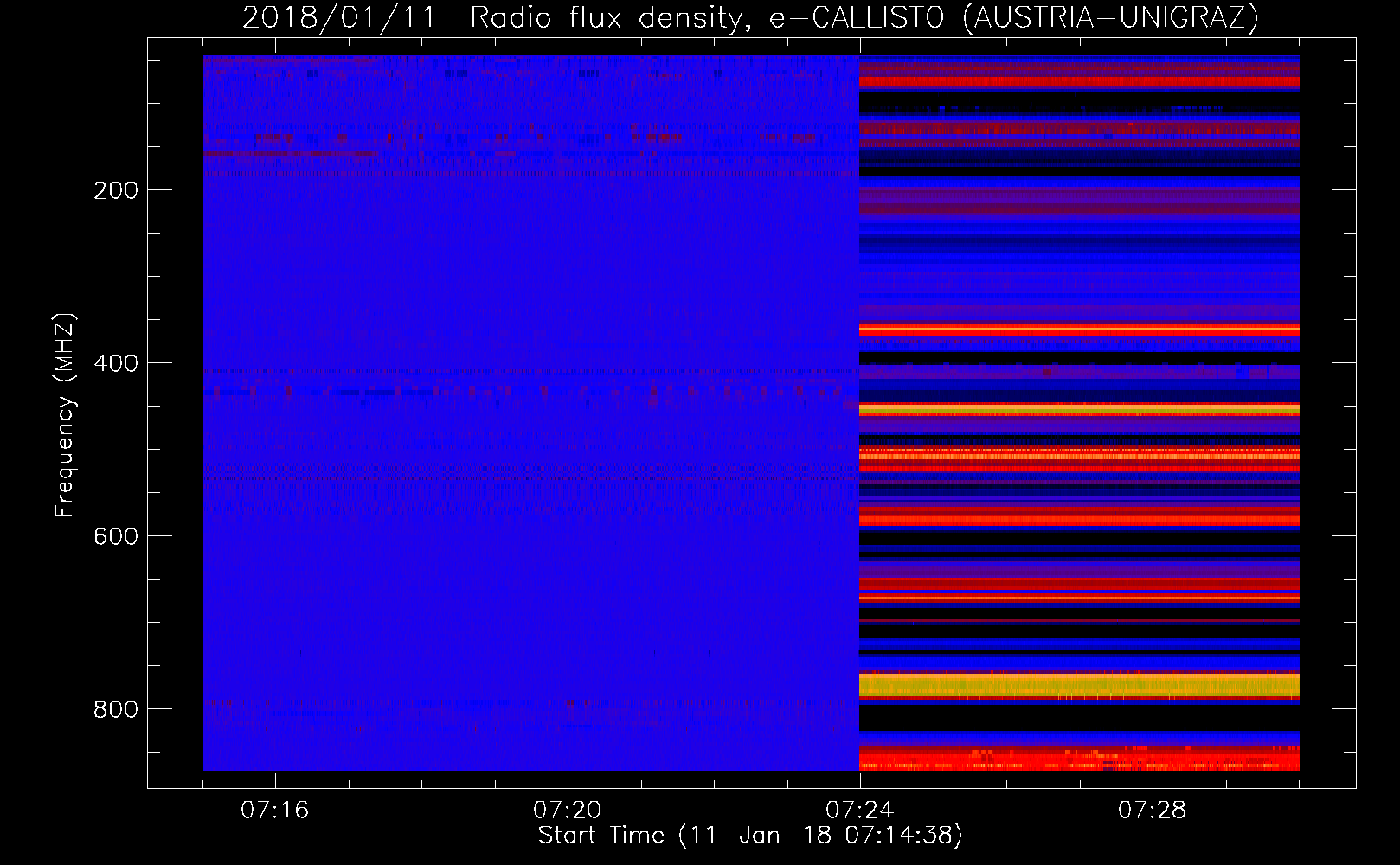The image size is (1400, 865).
Task: Click the wide yellow emission band near 800 MHz
Action: point(1079,686)
